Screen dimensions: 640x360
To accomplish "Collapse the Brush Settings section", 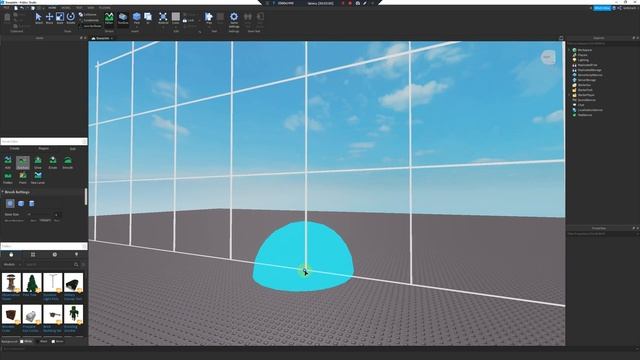I will [x=3, y=192].
